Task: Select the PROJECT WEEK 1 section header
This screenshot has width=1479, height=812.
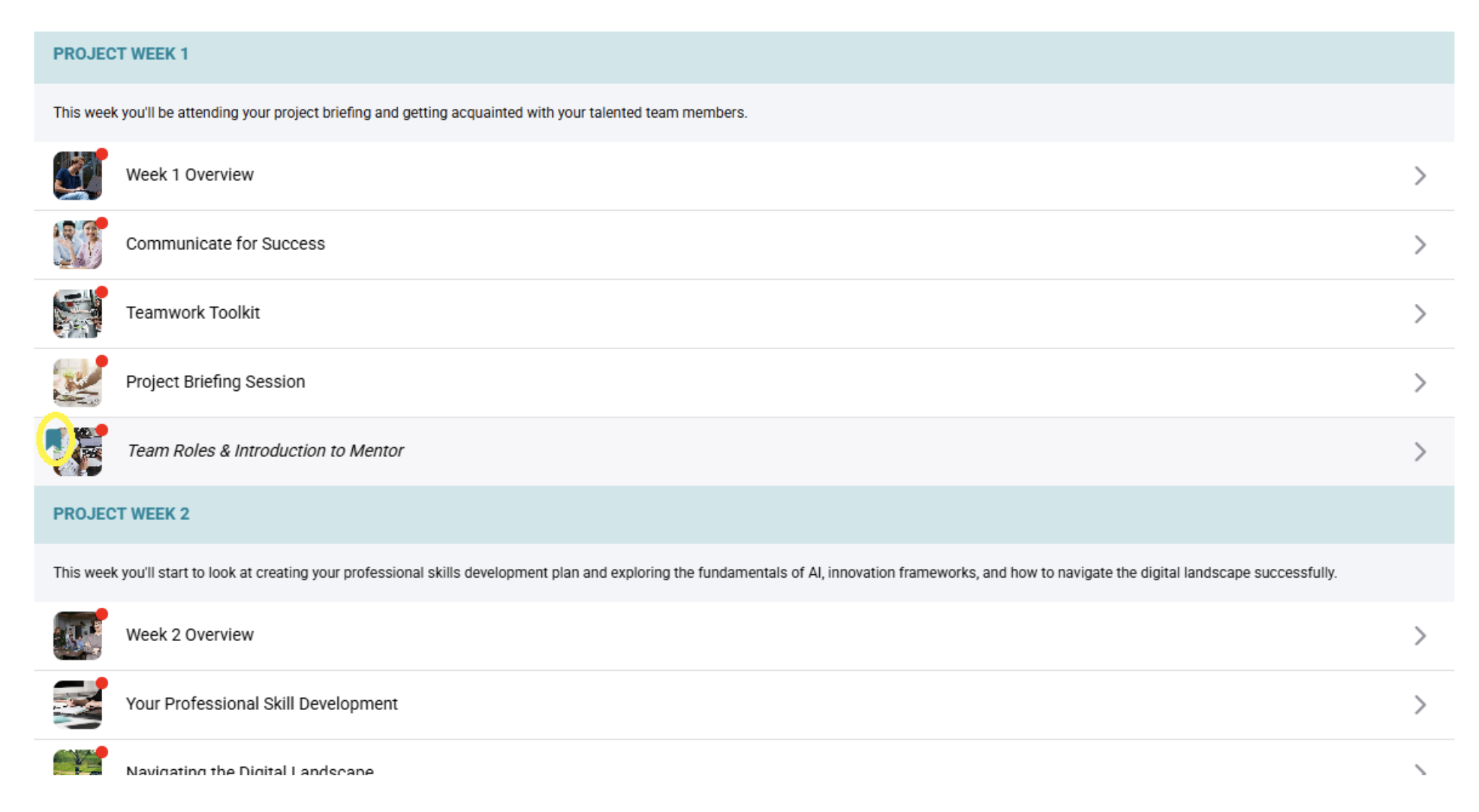Action: (x=120, y=54)
